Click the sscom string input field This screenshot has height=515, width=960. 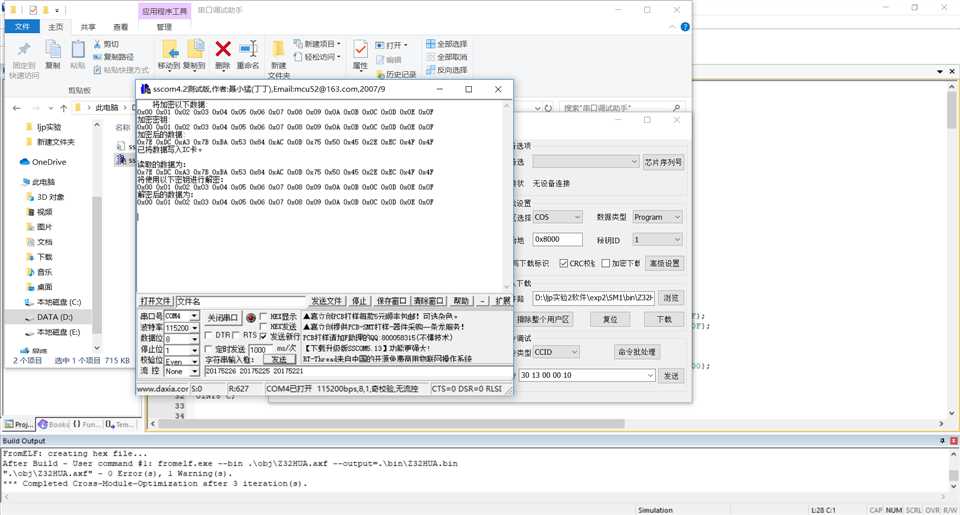pos(358,372)
